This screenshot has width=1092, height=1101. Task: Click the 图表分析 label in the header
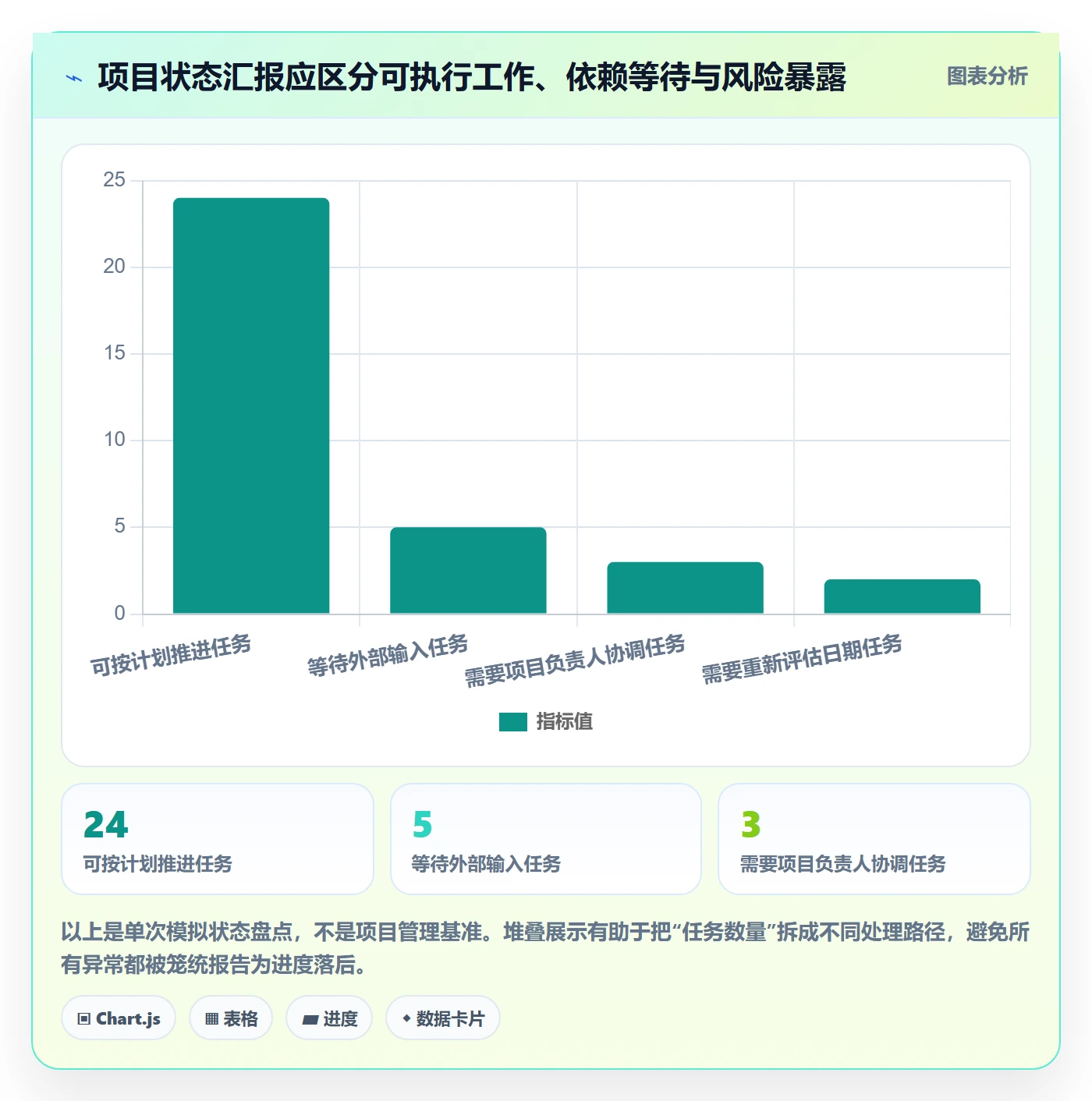(987, 76)
